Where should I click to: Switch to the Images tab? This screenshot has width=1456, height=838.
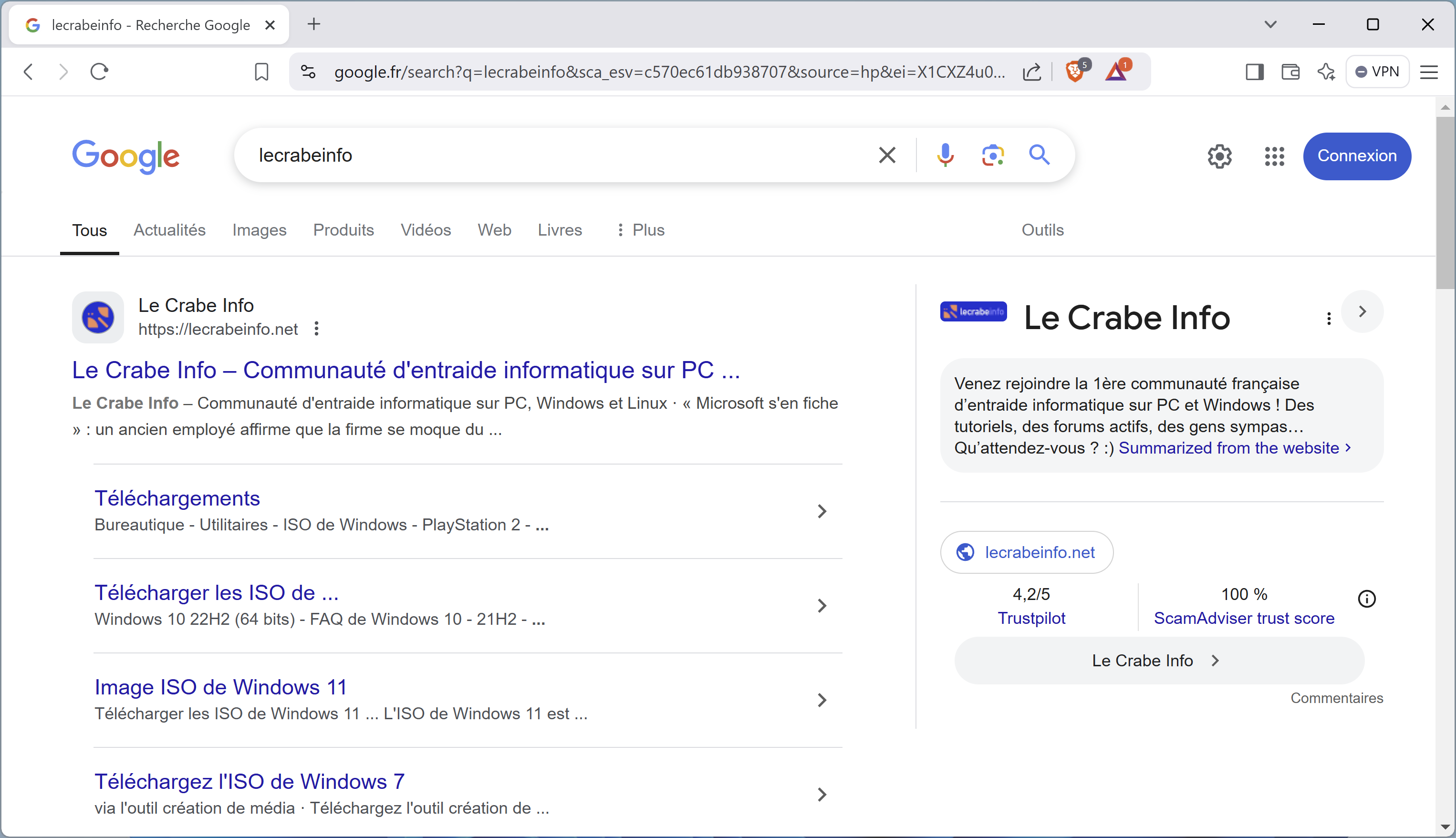[x=259, y=229]
